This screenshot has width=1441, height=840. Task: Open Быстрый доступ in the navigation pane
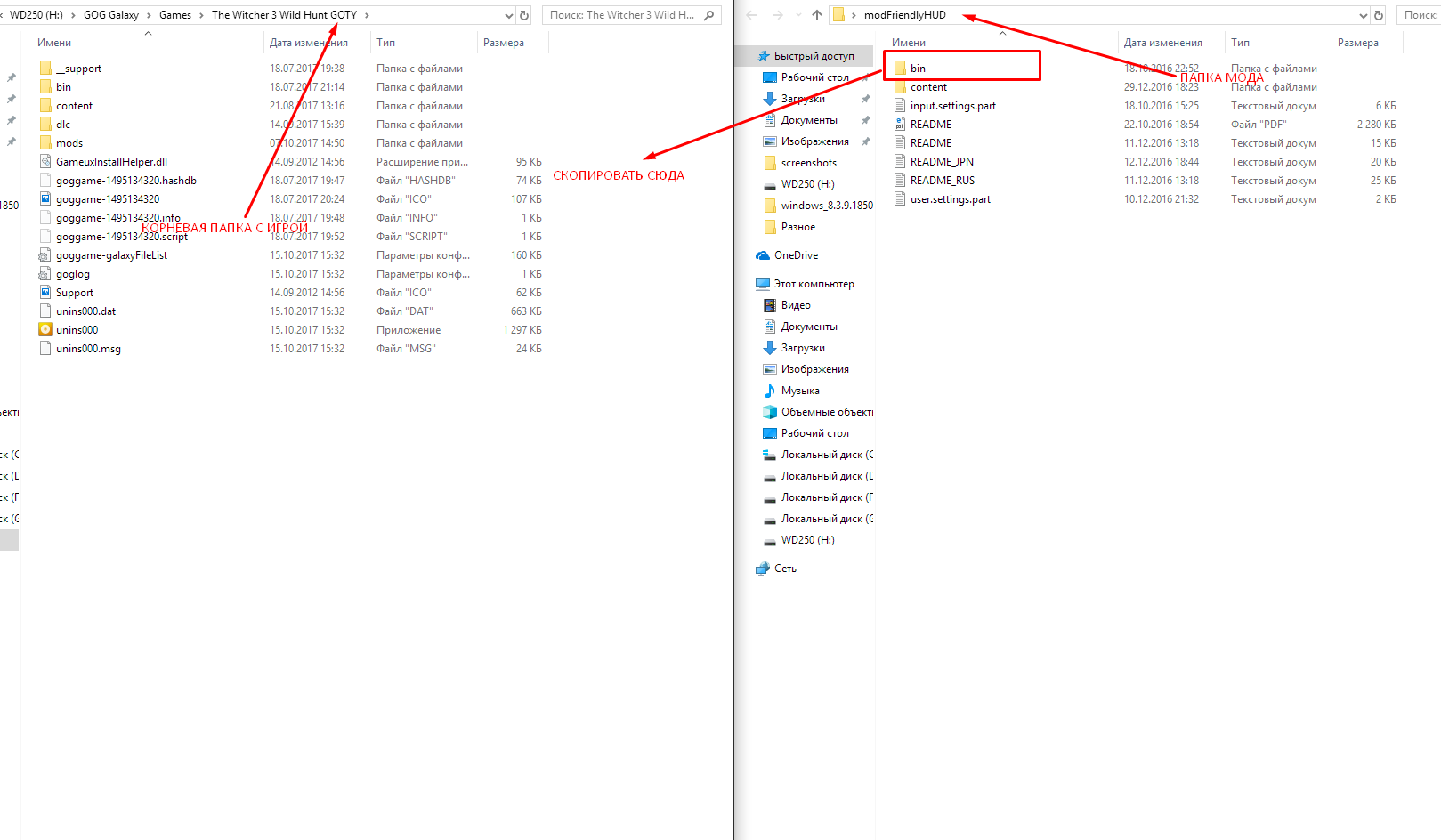(814, 56)
